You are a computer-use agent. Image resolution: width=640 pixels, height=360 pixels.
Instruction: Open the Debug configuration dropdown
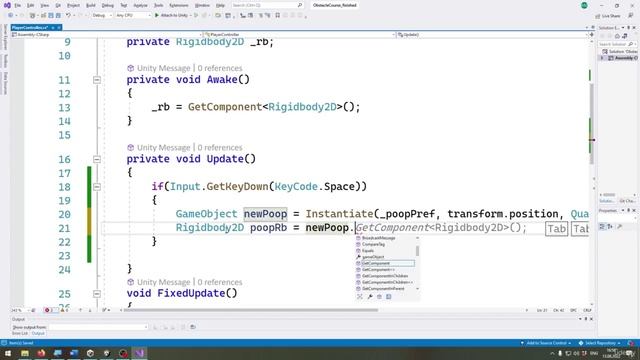tap(102, 15)
